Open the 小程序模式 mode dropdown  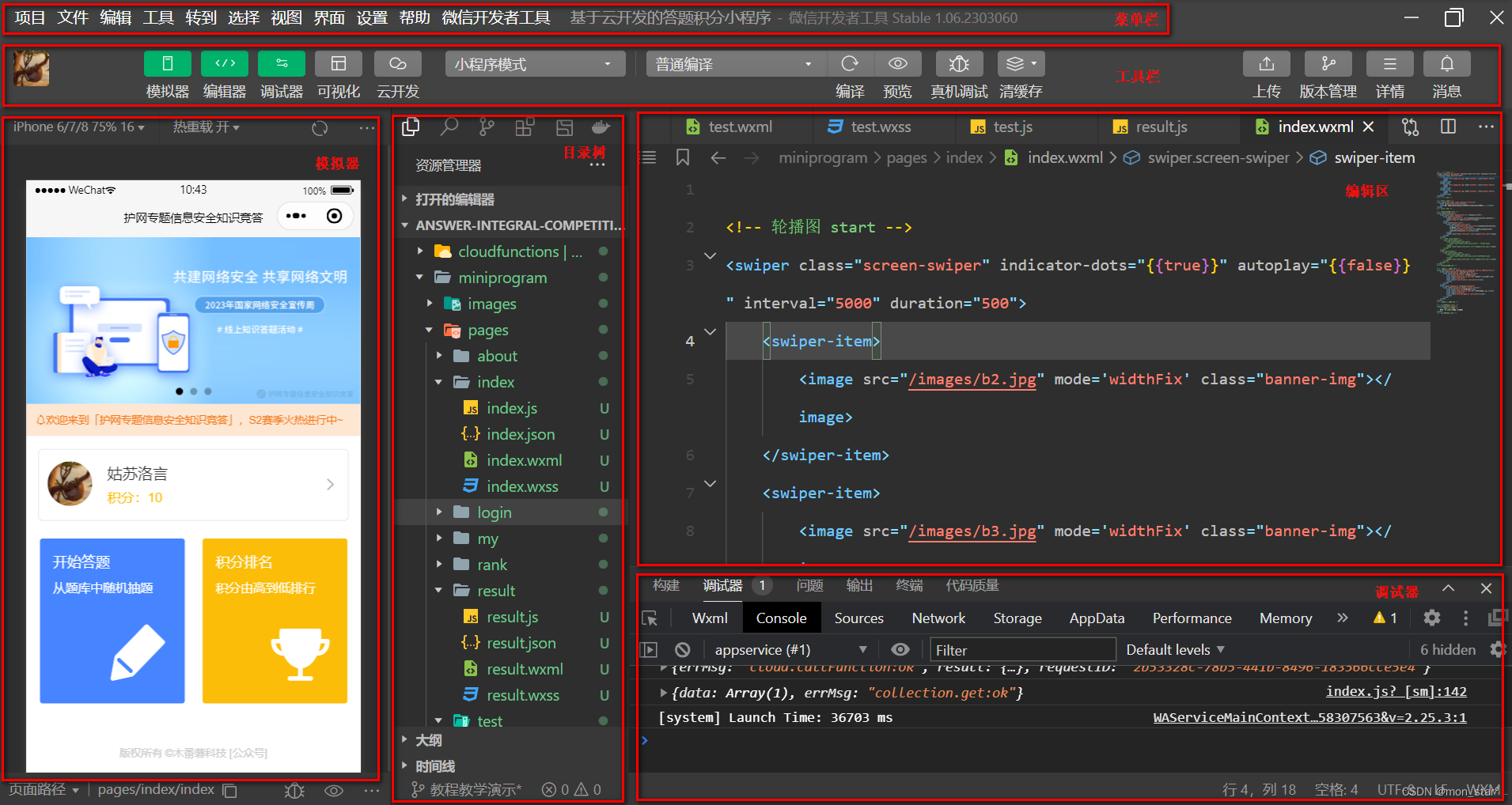click(536, 64)
